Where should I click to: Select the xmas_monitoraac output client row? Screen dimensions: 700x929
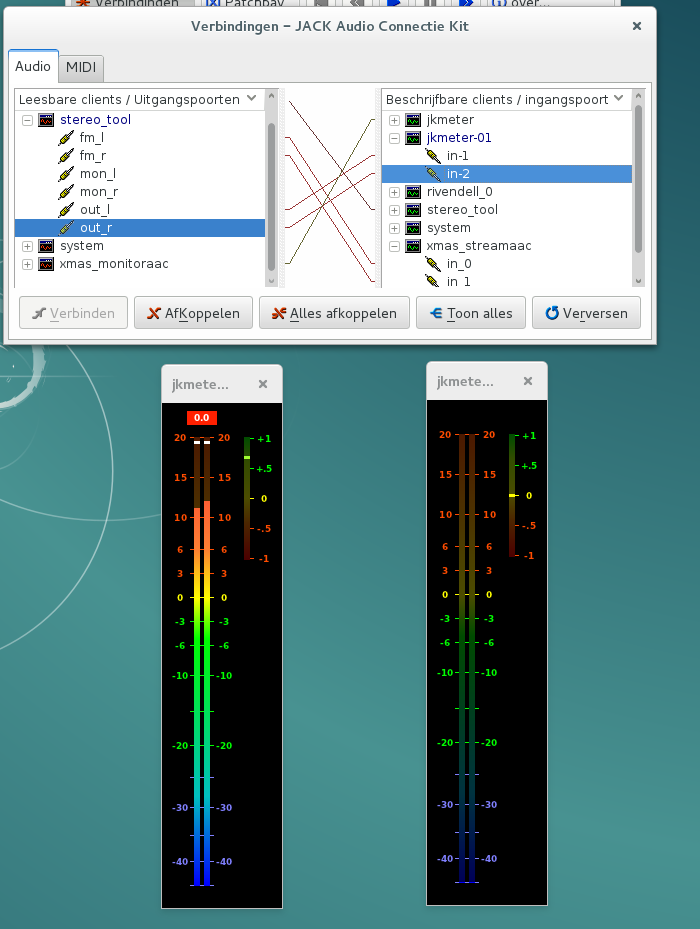coord(140,264)
